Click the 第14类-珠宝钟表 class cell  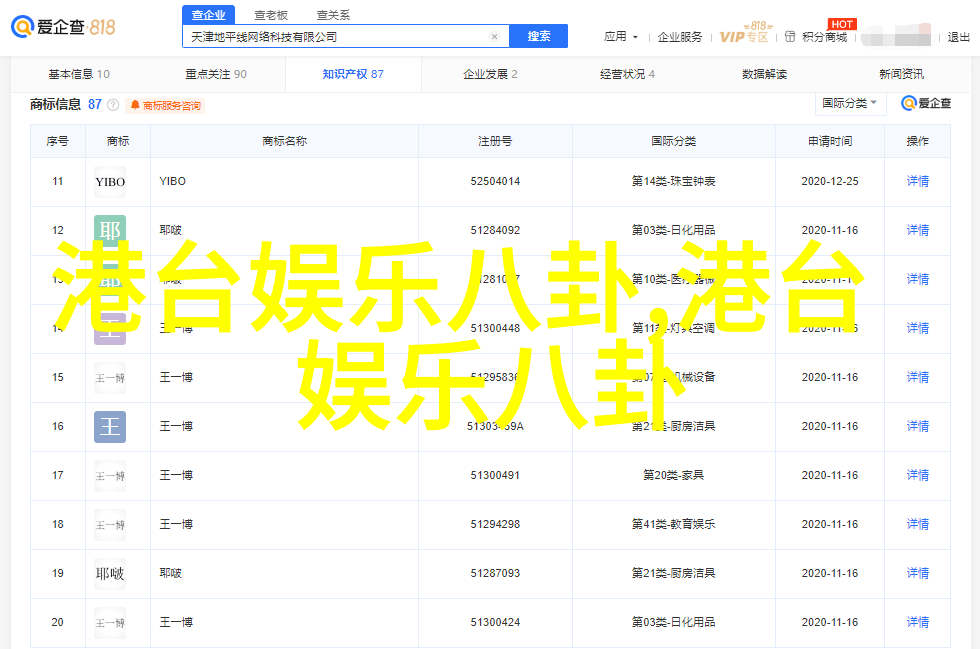(x=673, y=181)
